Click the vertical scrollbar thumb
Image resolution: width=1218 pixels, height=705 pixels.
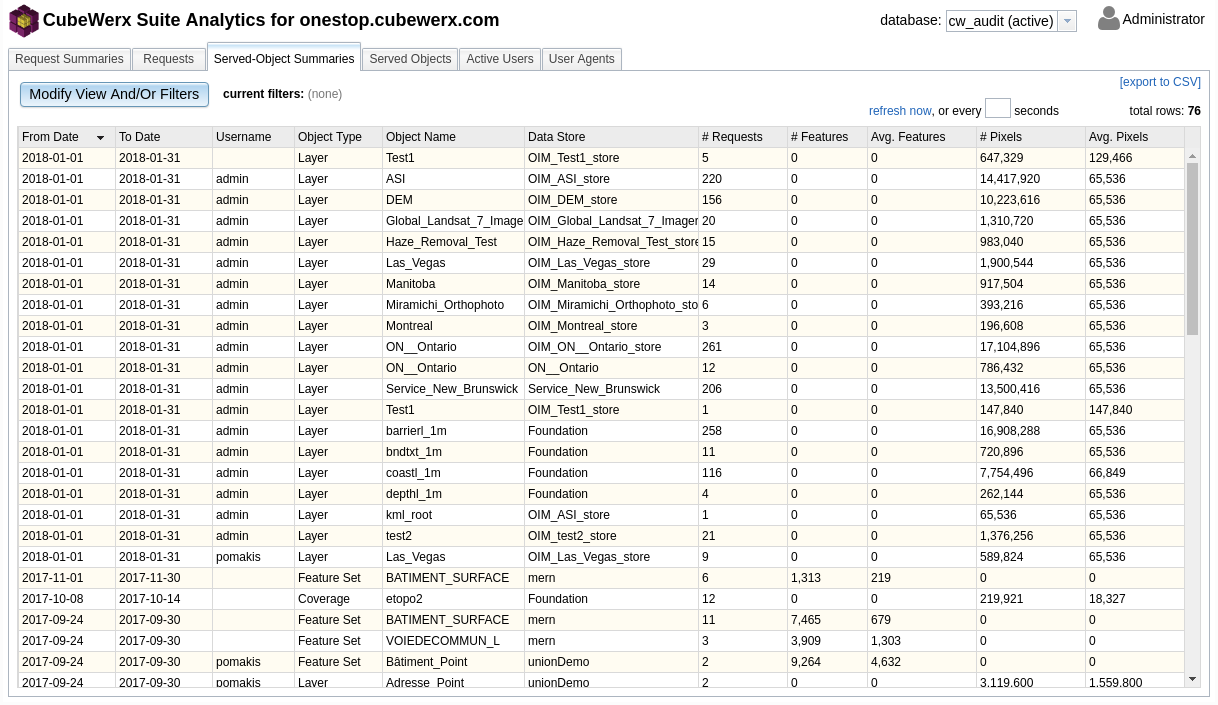click(1192, 249)
